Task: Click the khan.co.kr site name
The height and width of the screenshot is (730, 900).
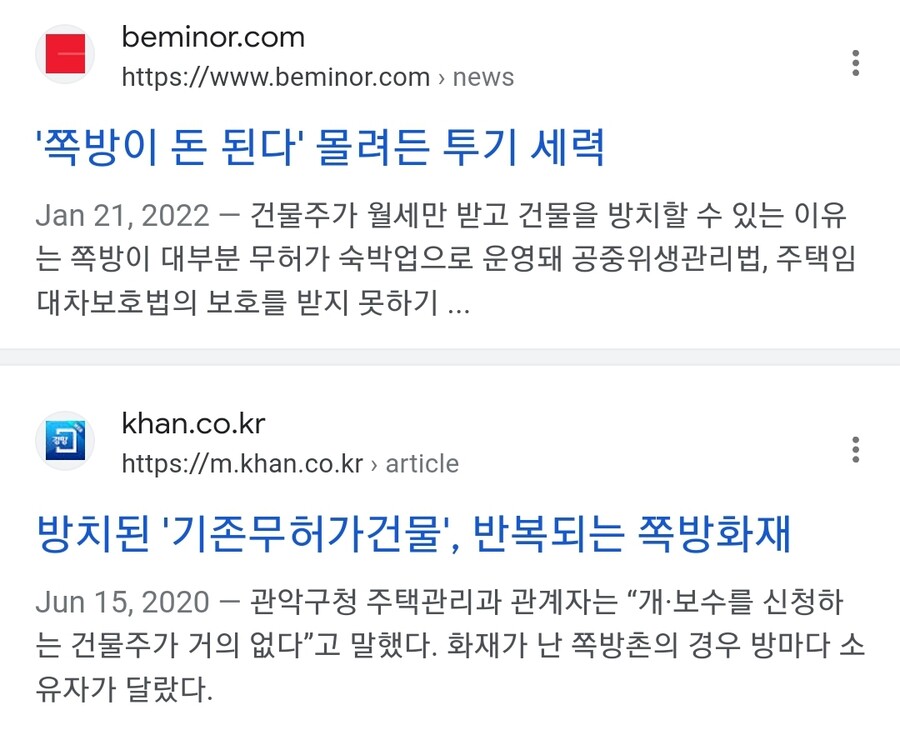Action: pos(193,425)
